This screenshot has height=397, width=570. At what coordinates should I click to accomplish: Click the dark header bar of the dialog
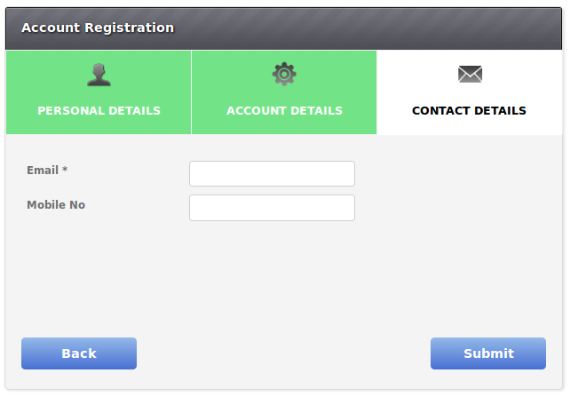(x=284, y=28)
